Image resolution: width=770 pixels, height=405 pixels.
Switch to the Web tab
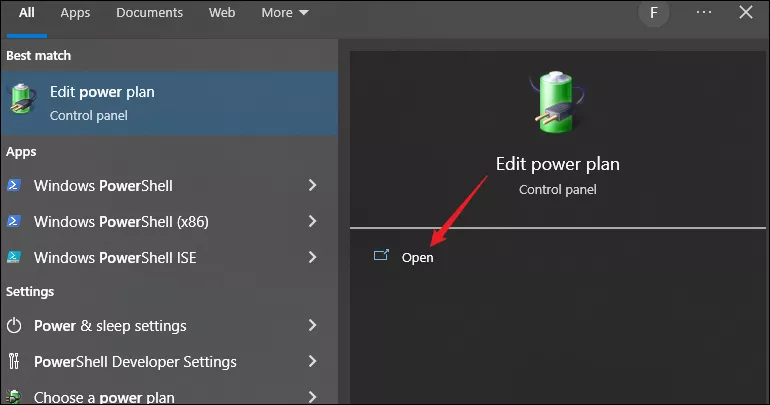coord(222,13)
